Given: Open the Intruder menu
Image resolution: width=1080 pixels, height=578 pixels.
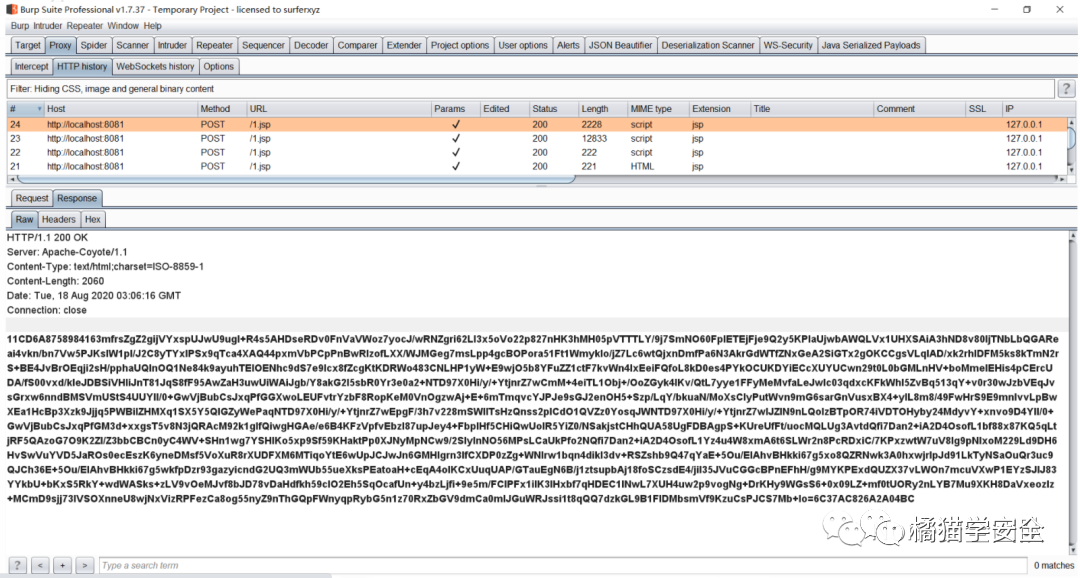Looking at the screenshot, I should (48, 25).
